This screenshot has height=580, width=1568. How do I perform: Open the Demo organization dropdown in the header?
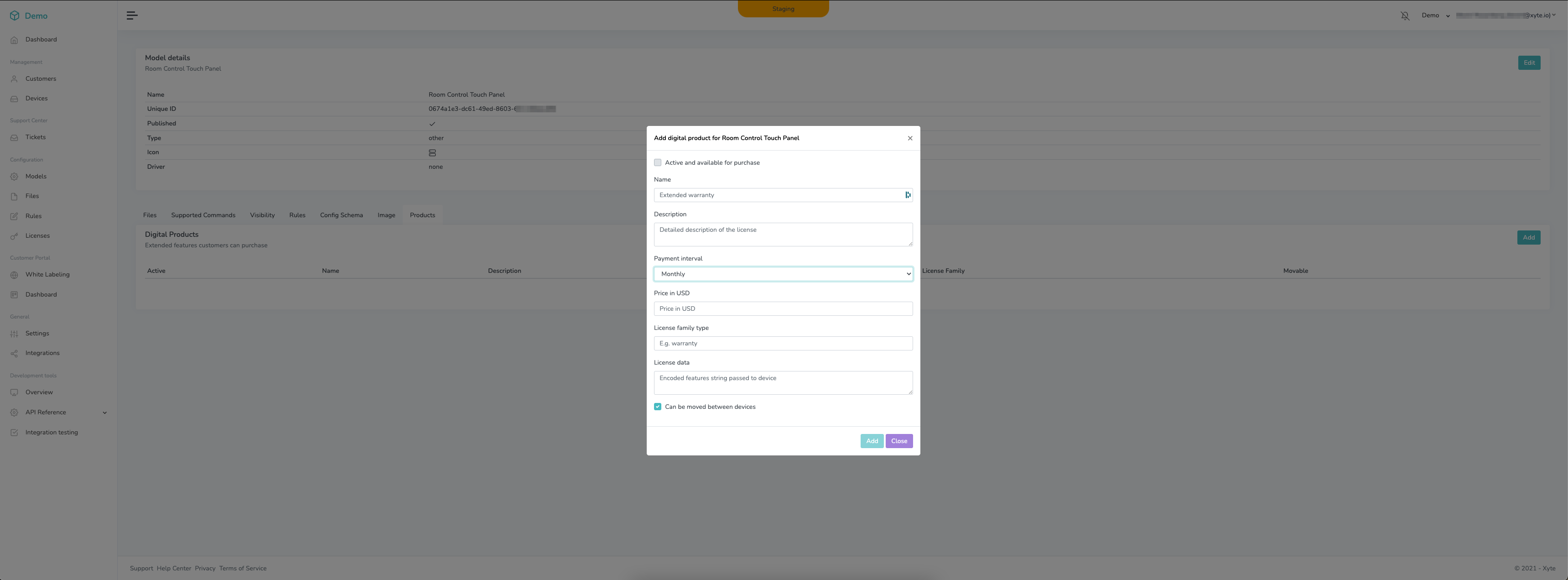1435,16
